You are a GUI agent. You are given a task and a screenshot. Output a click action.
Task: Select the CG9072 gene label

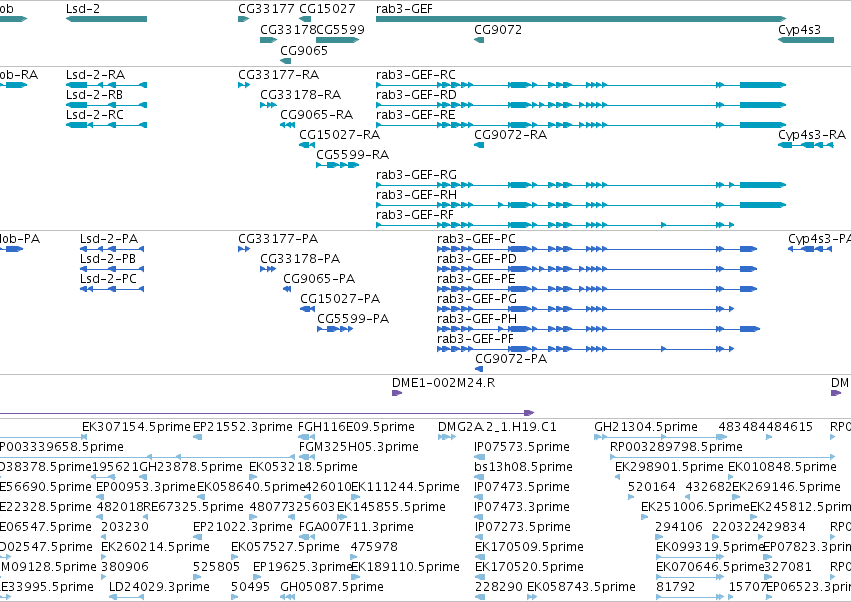point(498,29)
